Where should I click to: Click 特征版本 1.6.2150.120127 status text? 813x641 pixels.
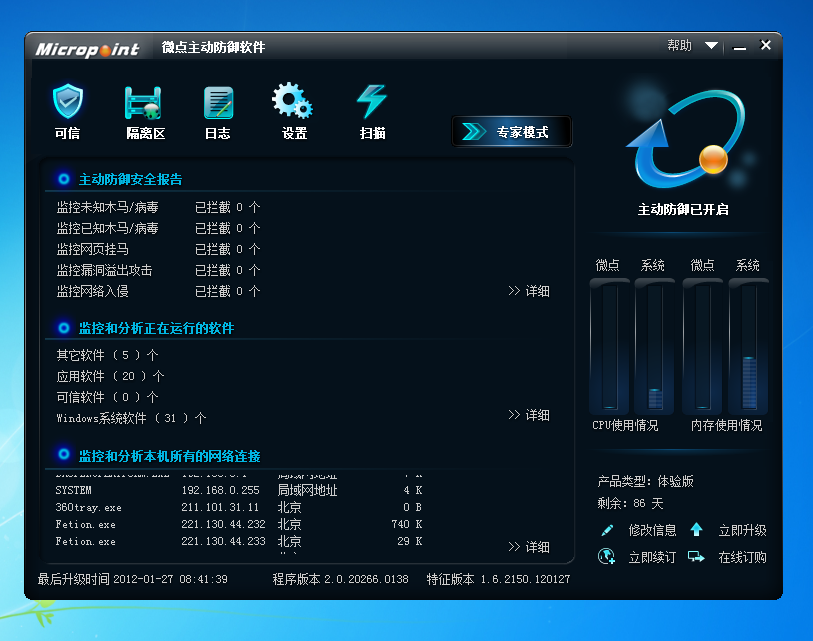coord(498,579)
